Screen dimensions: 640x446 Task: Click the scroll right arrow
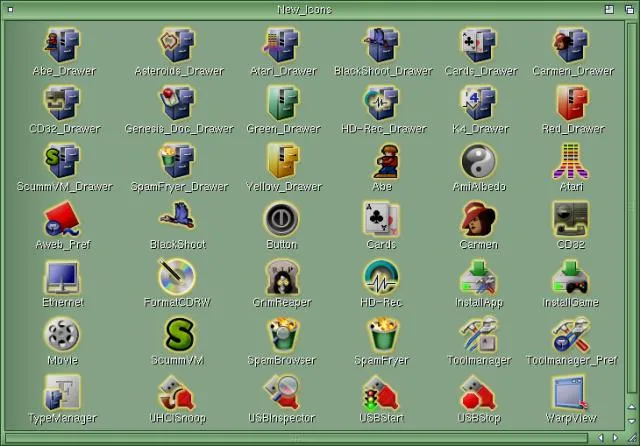(x=615, y=438)
